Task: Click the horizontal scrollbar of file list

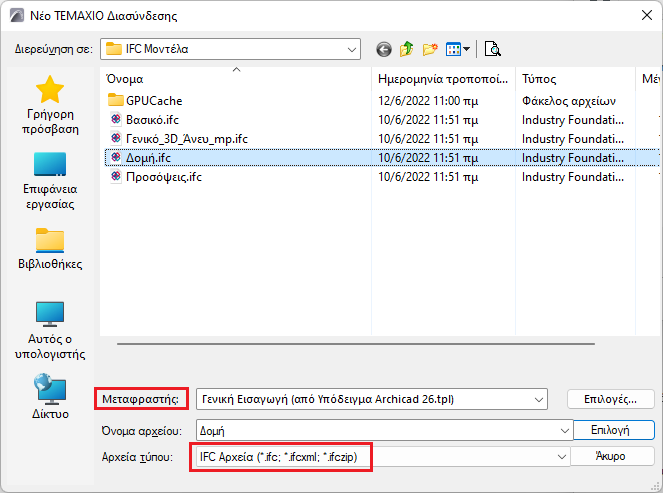Action: click(356, 344)
